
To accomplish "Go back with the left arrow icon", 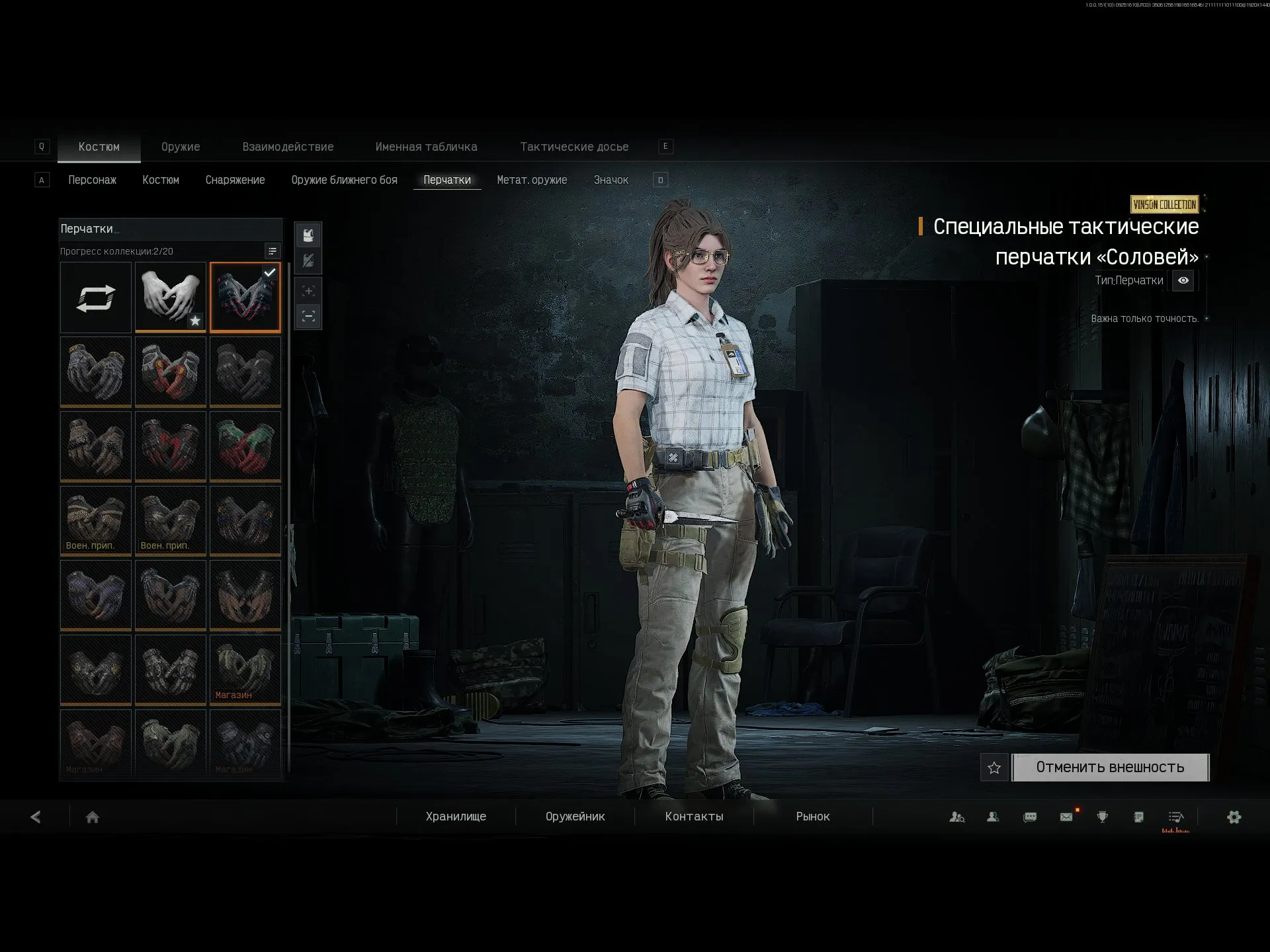I will (36, 817).
